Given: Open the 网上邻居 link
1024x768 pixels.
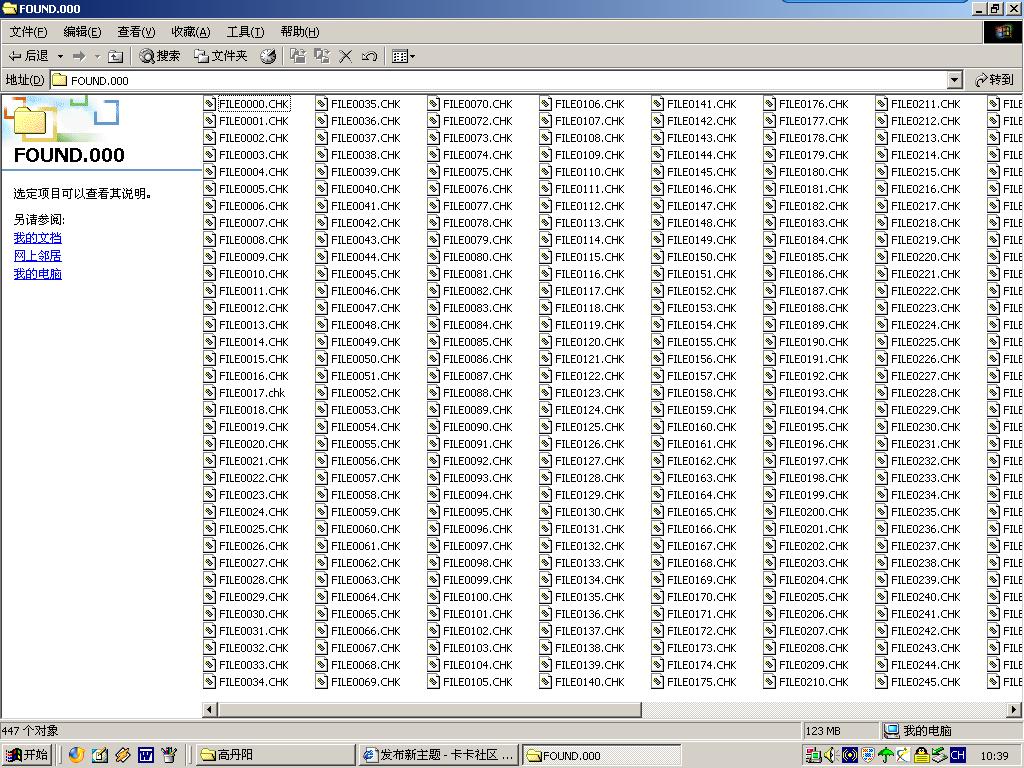Looking at the screenshot, I should tap(37, 255).
